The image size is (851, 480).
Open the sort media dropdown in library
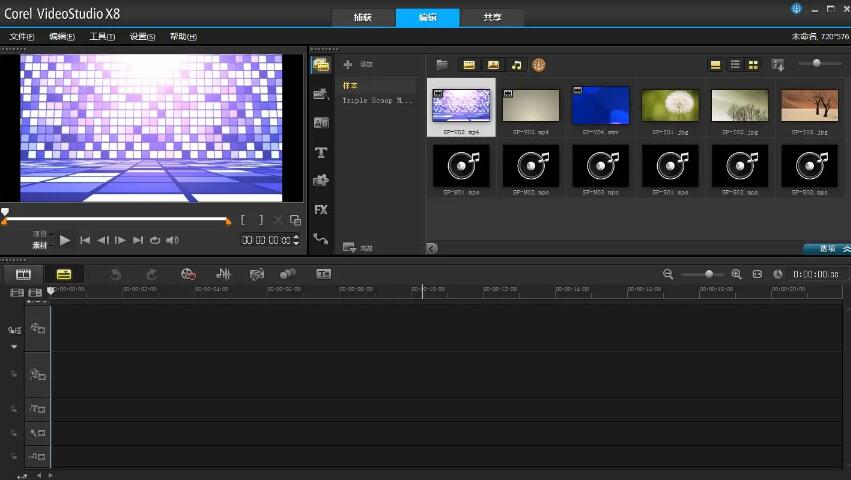coord(778,64)
